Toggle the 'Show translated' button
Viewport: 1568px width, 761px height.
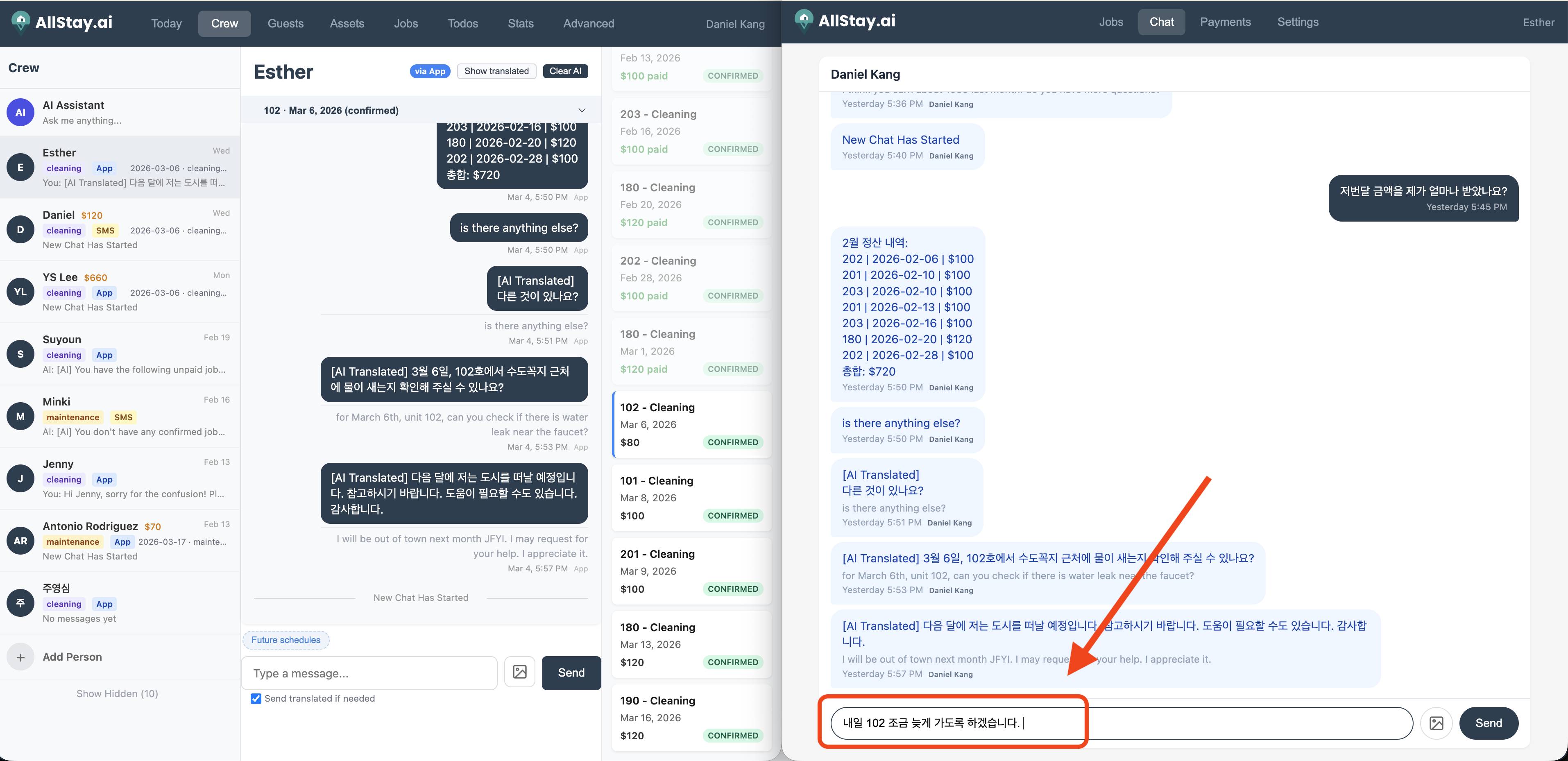point(496,71)
